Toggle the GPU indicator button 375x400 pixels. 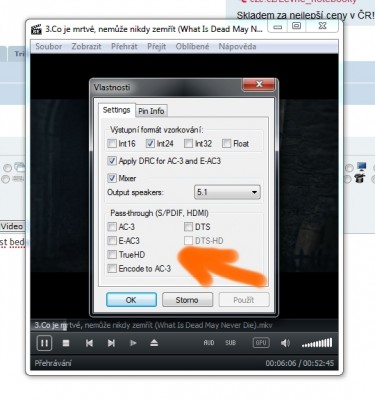coord(261,343)
